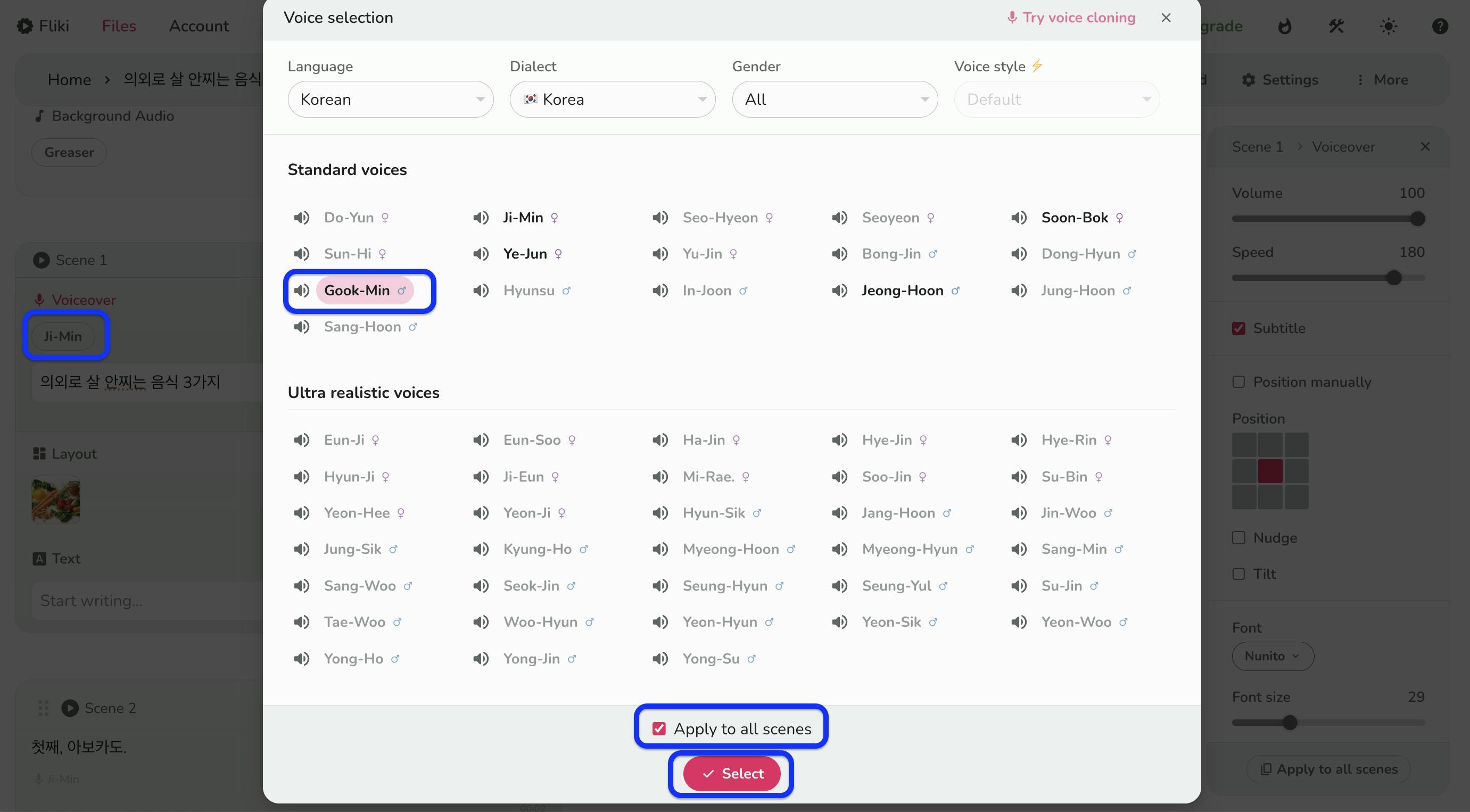This screenshot has width=1470, height=812.
Task: Play preview of Yeon-Woo voice
Action: click(1019, 622)
